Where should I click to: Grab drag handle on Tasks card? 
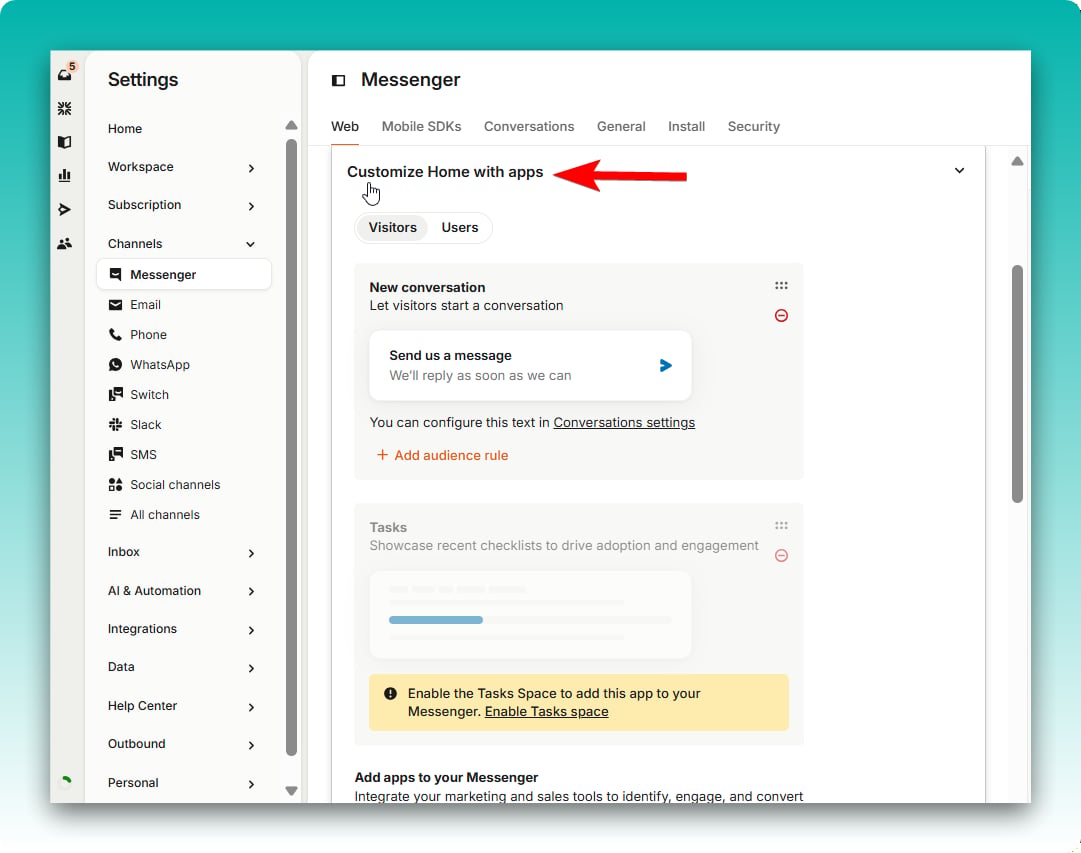781,525
